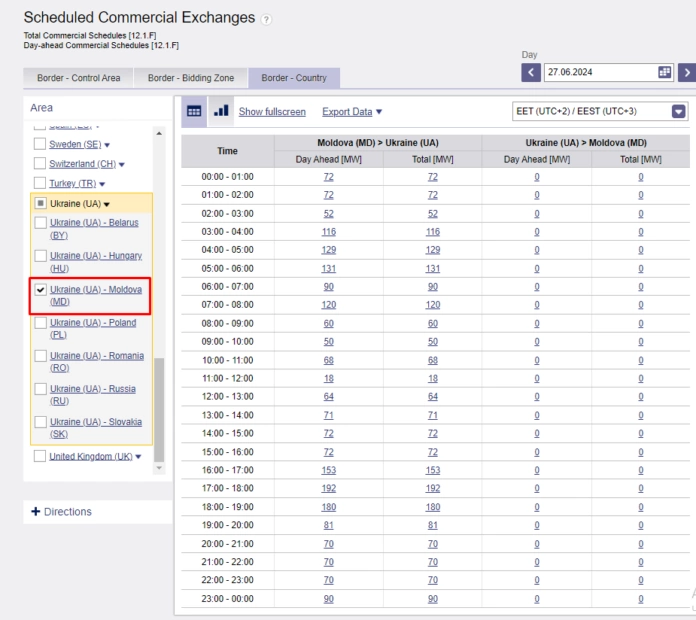Screen dimensions: 696x620
Task: Click the Directions panel label
Action: pyautogui.click(x=68, y=512)
